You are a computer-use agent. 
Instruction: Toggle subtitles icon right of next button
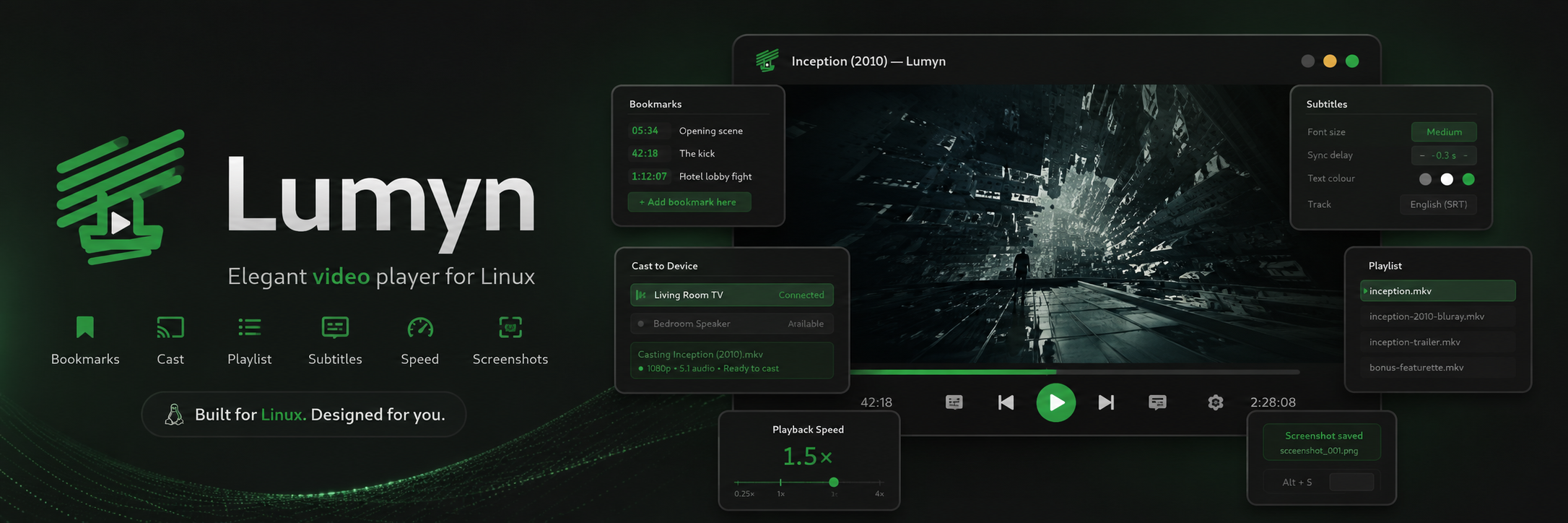tap(1157, 402)
